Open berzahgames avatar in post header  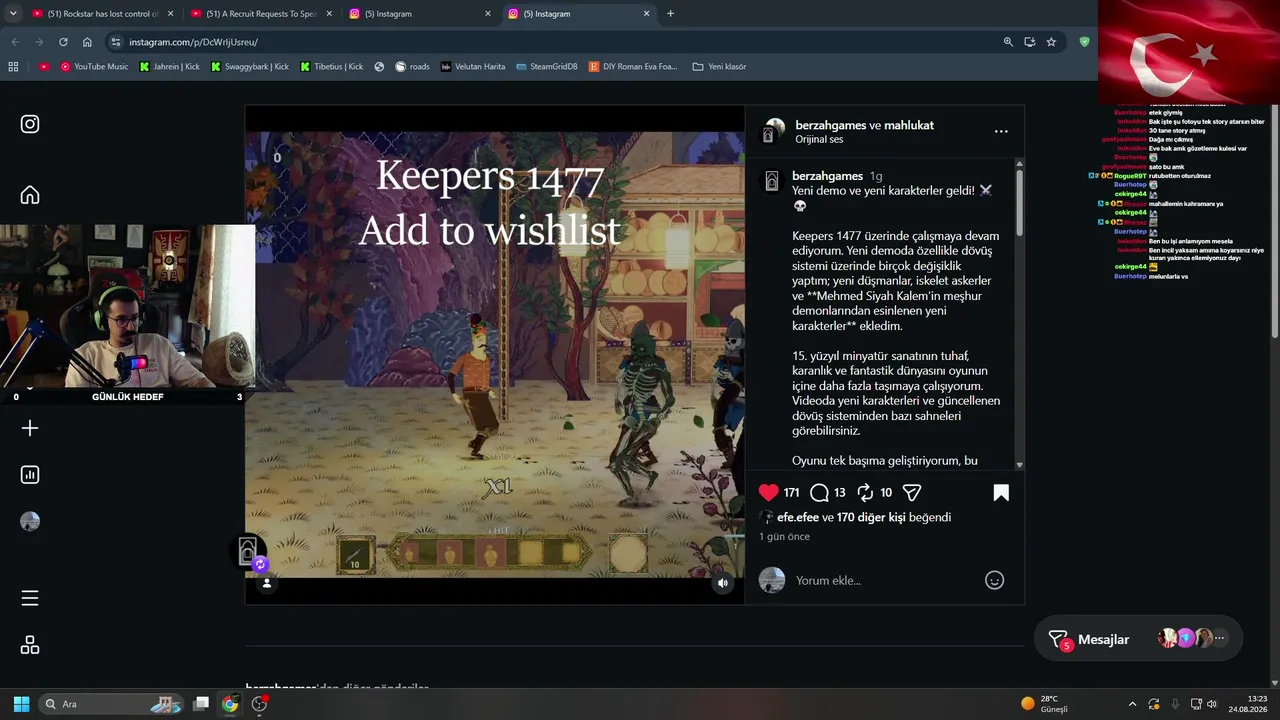pos(774,131)
